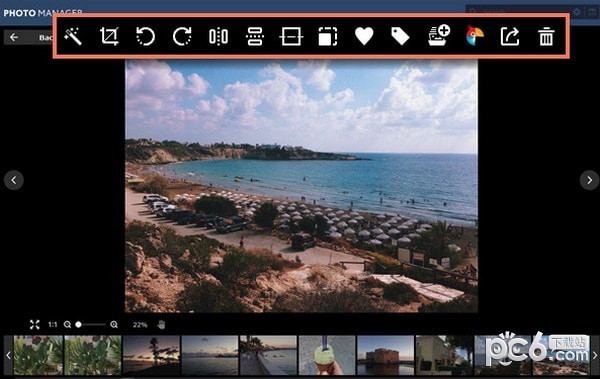Image resolution: width=600 pixels, height=379 pixels.
Task: Go back using the arrow button
Action: point(14,37)
